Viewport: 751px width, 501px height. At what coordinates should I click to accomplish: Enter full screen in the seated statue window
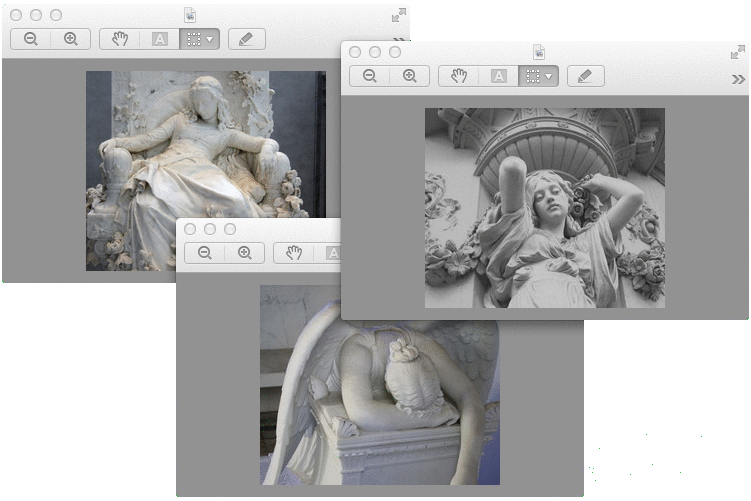[399, 15]
